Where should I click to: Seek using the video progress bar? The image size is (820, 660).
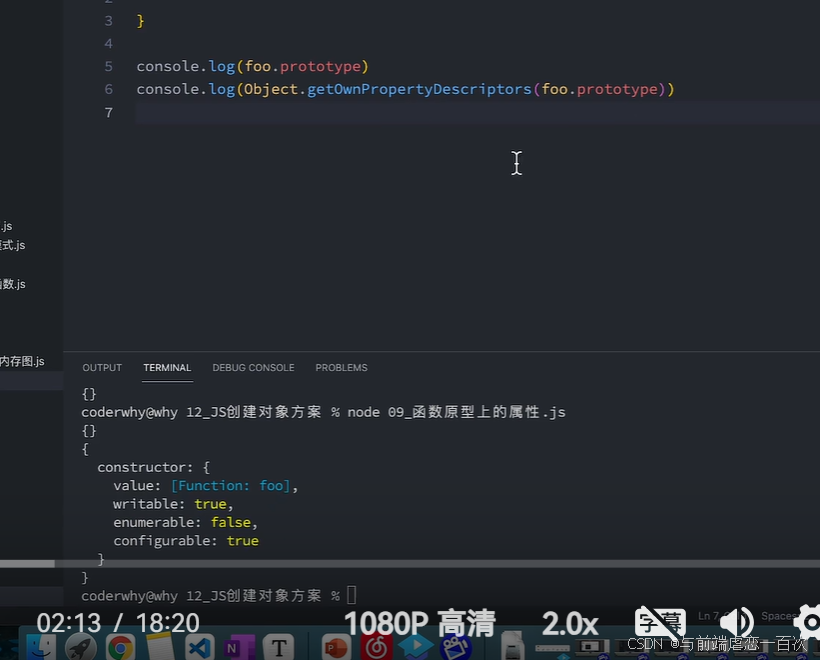[410, 564]
